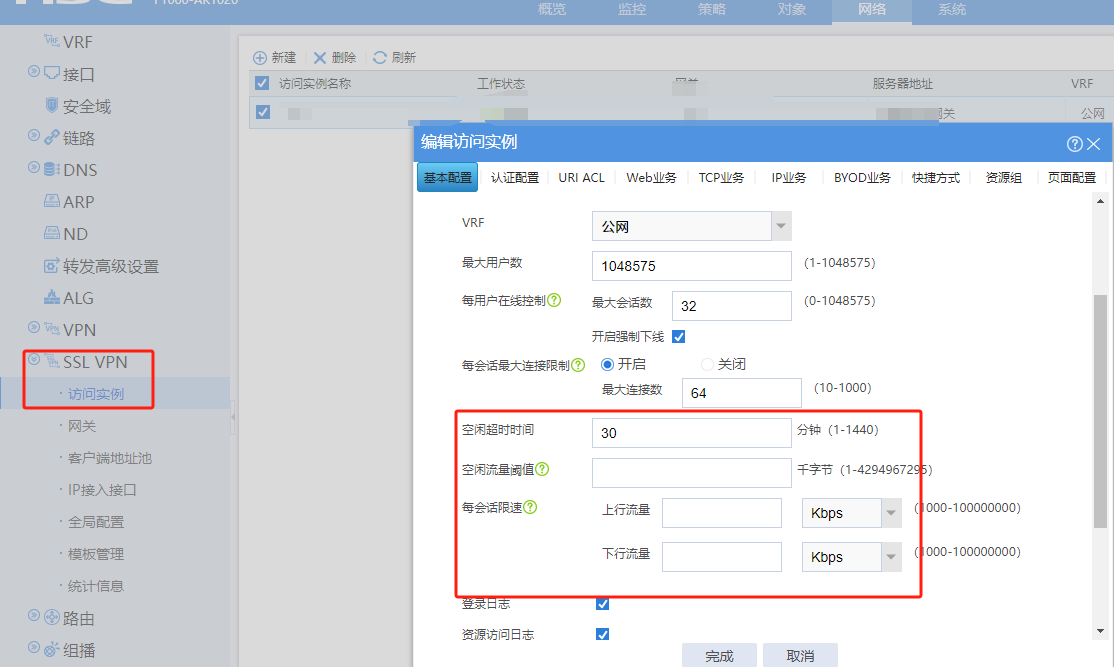
Task: Switch to the IP业务 tab
Action: pos(789,178)
